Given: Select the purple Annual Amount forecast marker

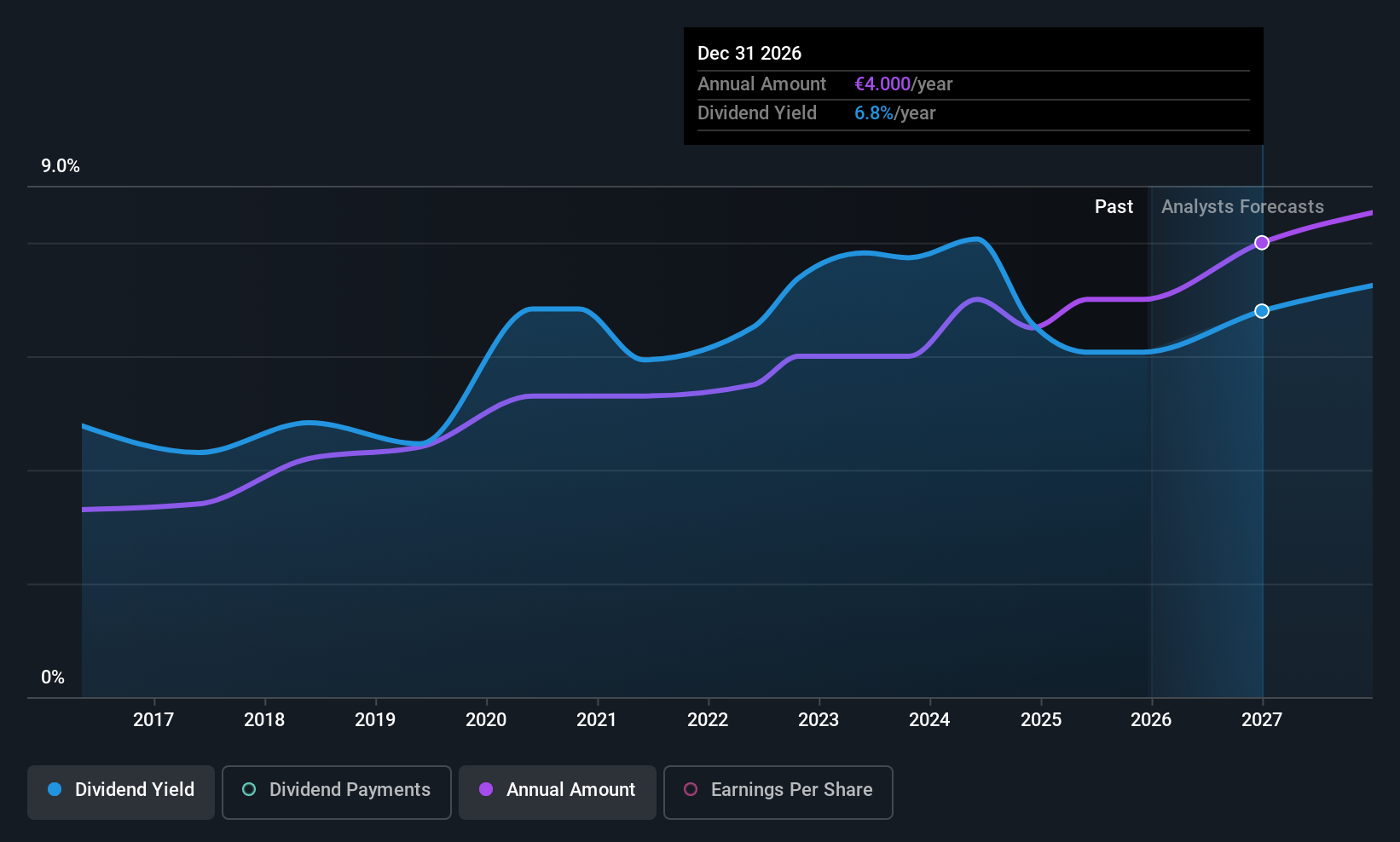Looking at the screenshot, I should [x=1262, y=243].
